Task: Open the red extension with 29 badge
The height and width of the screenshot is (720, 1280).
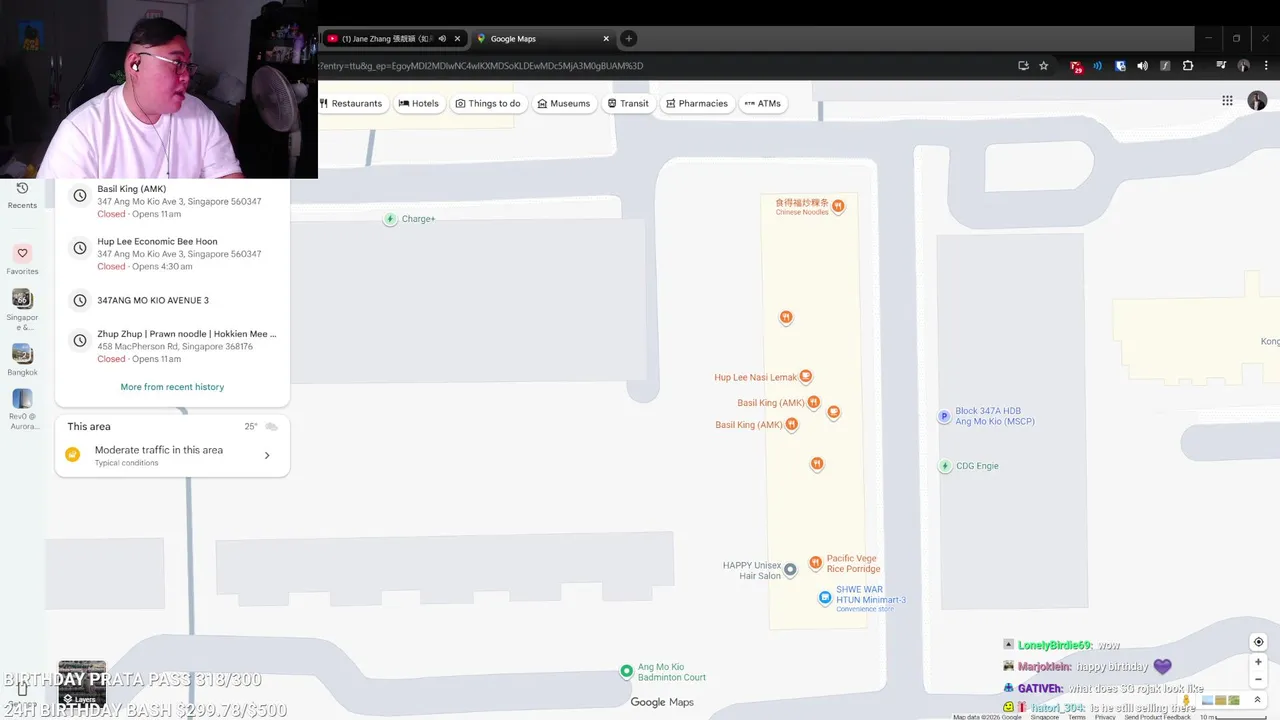Action: 1076,66
